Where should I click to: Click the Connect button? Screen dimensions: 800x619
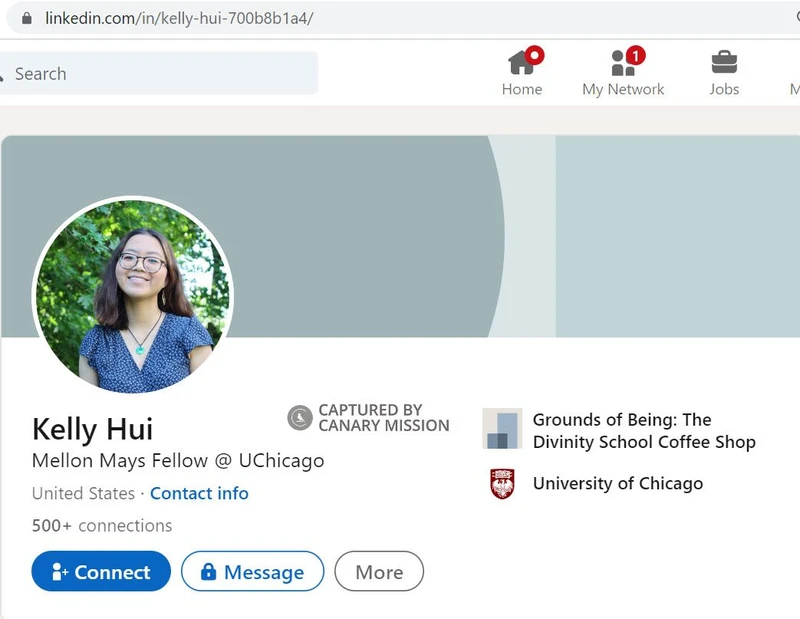click(x=101, y=571)
